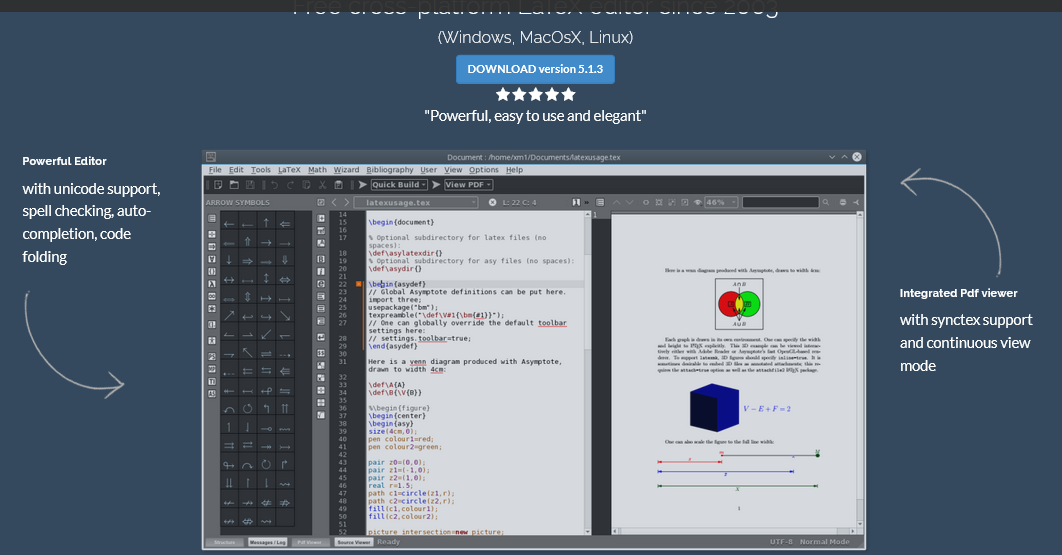Viewport: 1062px width, 555px height.
Task: Toggle PDF structure list icon
Action: [x=600, y=203]
